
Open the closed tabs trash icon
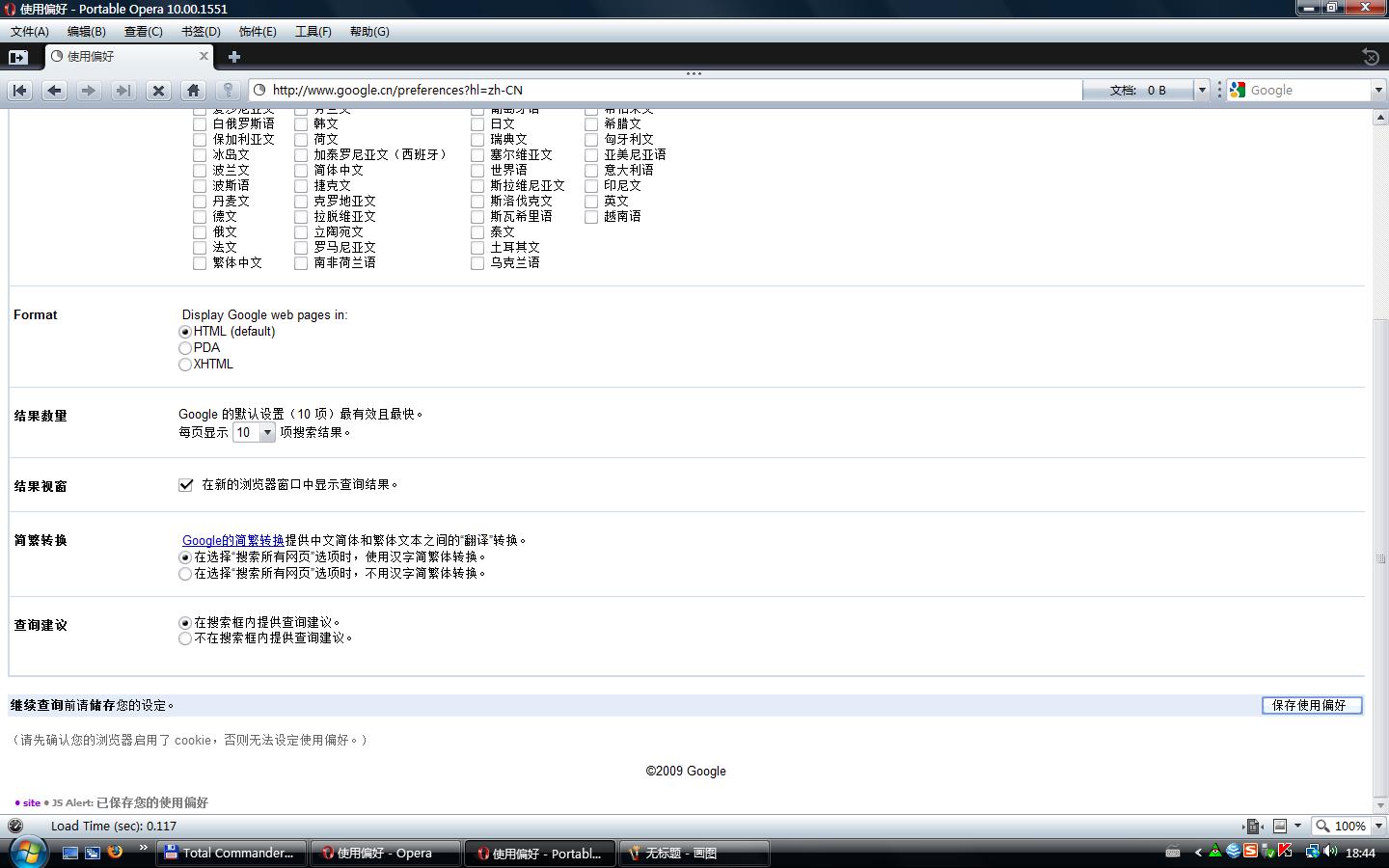(x=1370, y=57)
